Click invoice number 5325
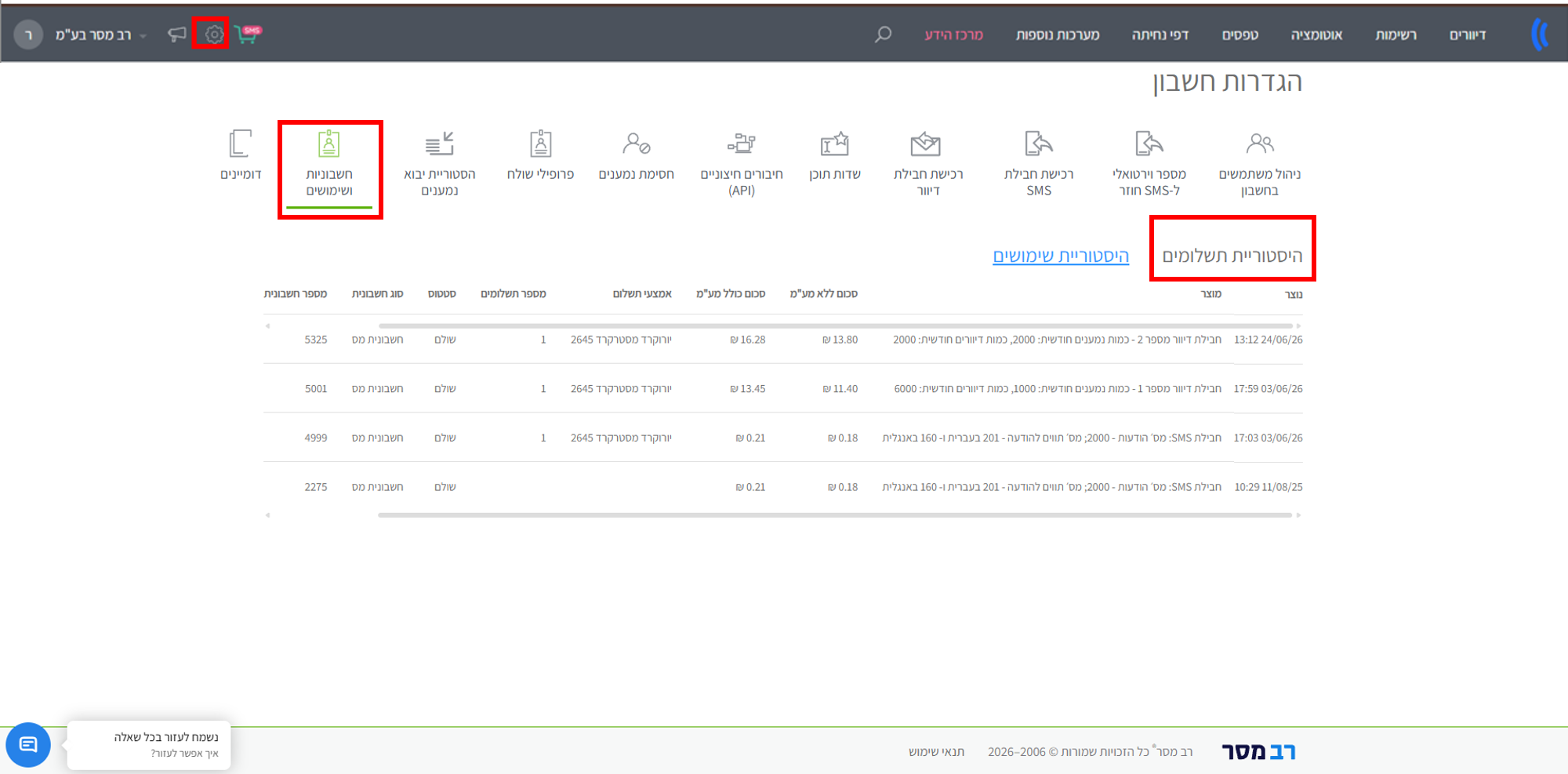This screenshot has width=1568, height=774. tap(316, 340)
